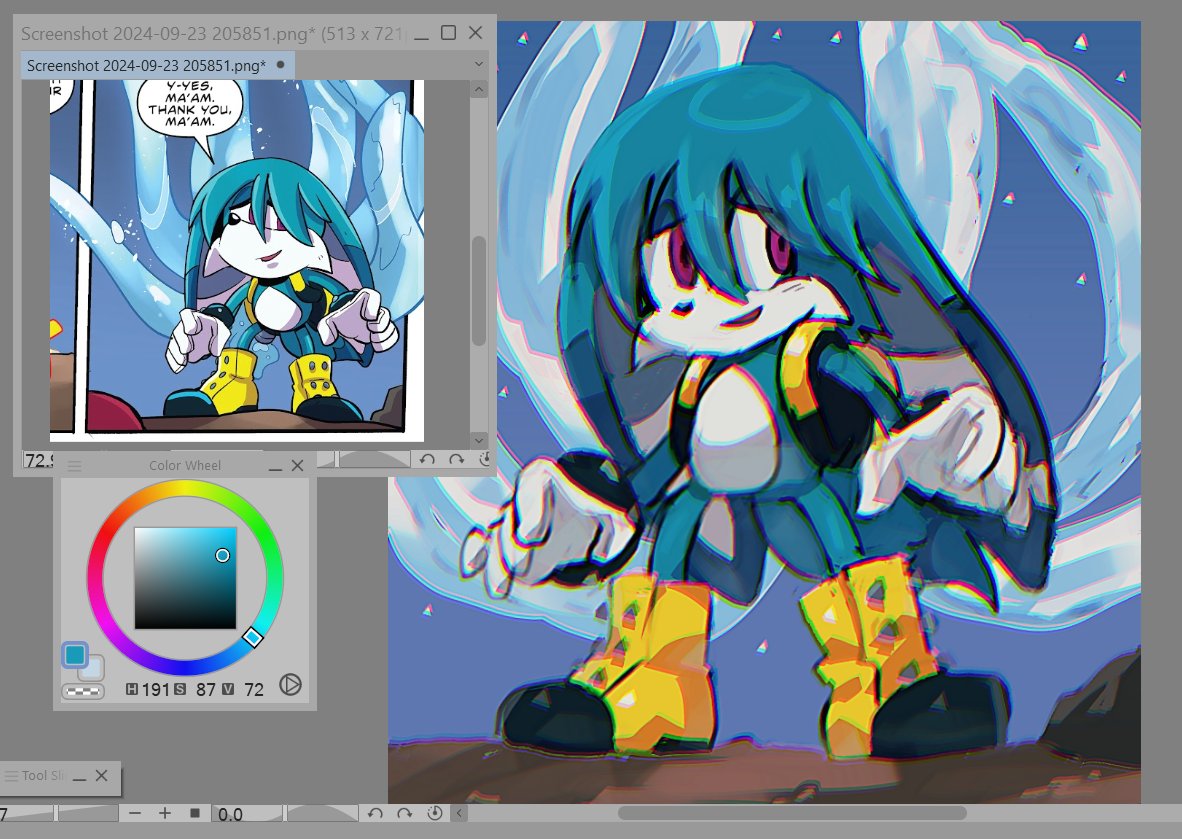Viewport: 1182px width, 839px height.
Task: Click the V value label icon
Action: click(x=228, y=688)
